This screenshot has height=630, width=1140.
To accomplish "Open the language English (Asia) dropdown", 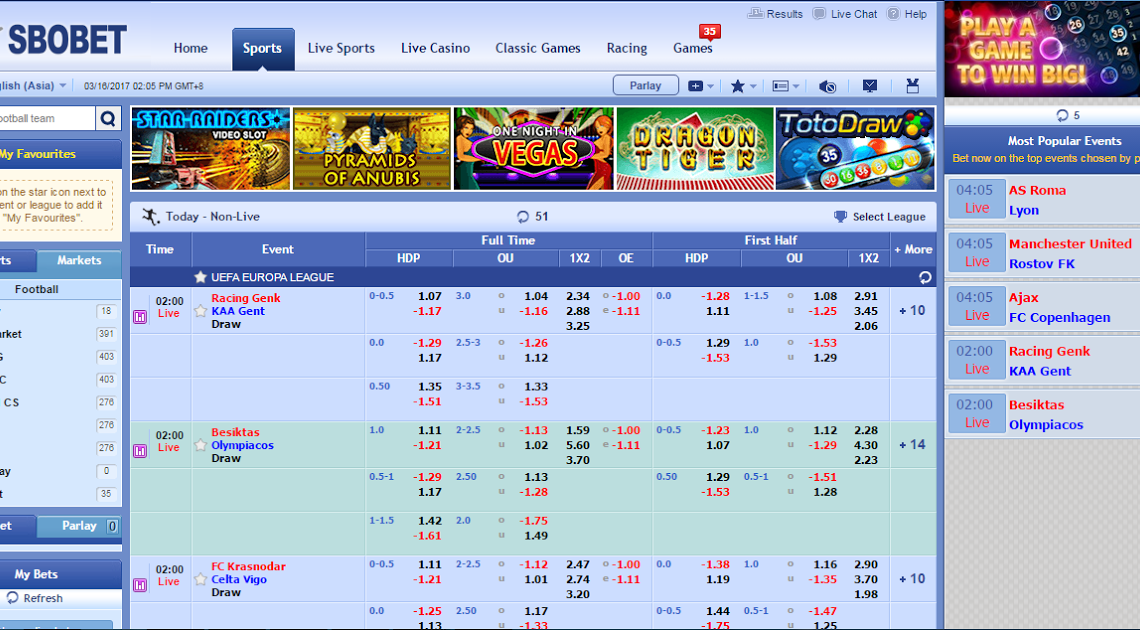I will 33,86.
